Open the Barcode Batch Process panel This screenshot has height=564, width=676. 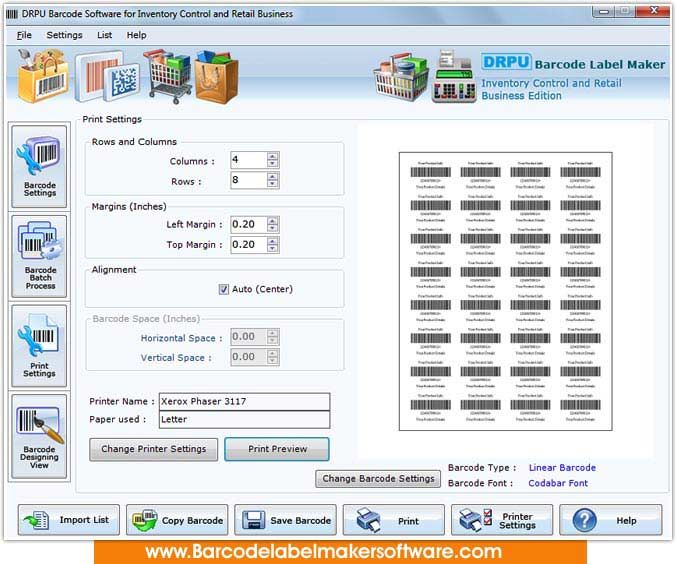click(39, 257)
